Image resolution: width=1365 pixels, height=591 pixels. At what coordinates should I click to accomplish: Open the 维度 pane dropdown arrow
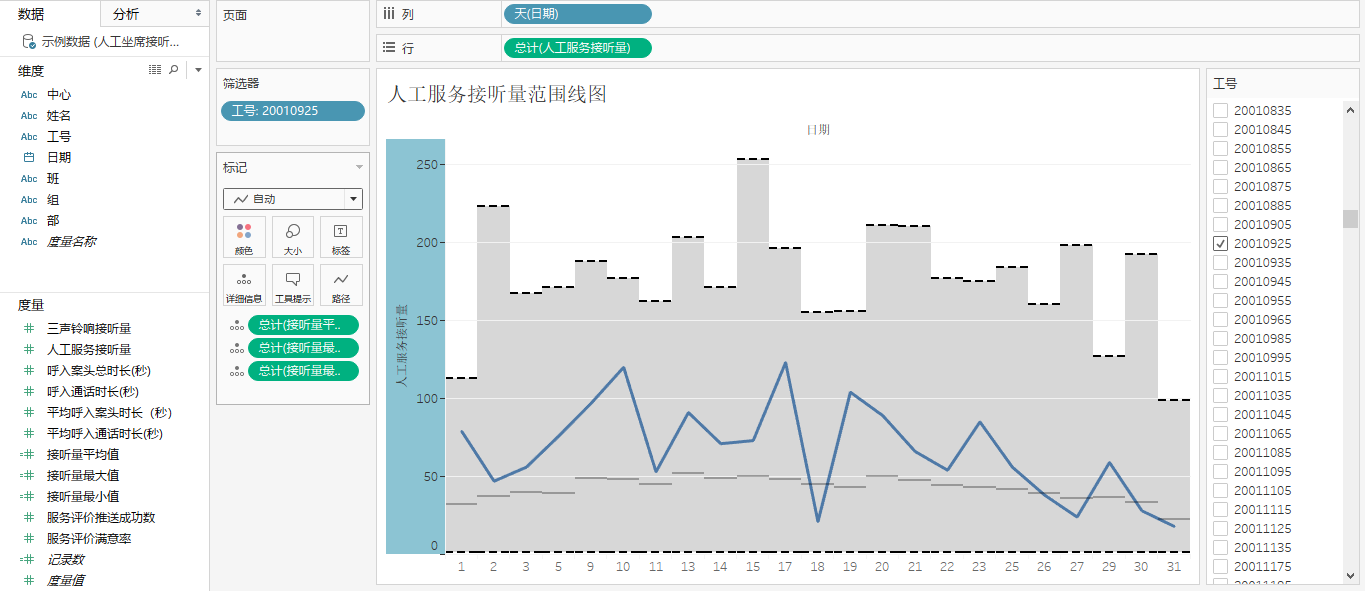pos(198,70)
